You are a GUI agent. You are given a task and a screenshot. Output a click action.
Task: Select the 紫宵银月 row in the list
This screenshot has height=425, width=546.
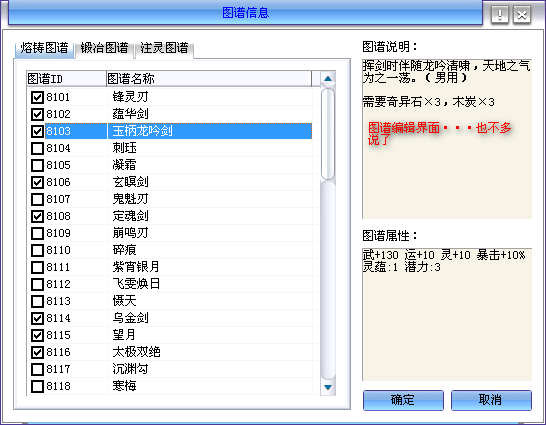169,267
